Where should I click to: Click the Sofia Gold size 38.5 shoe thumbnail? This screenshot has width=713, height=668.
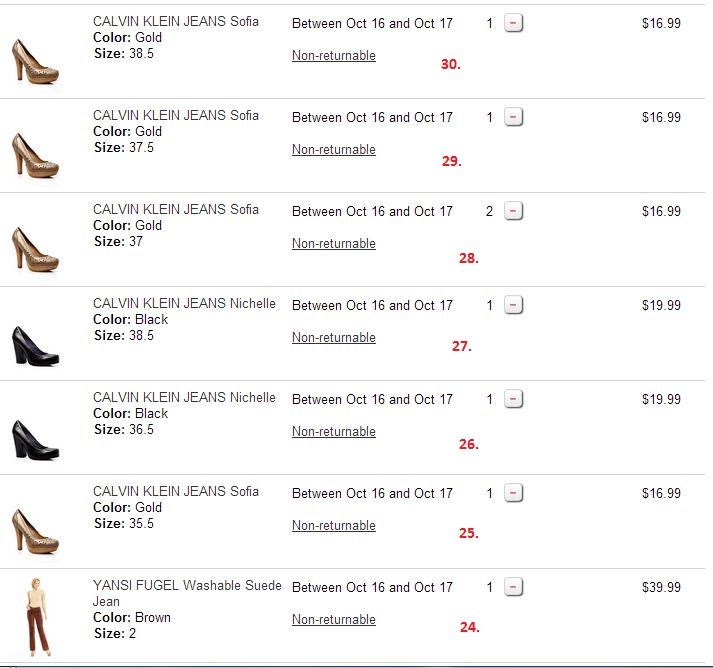(x=35, y=61)
